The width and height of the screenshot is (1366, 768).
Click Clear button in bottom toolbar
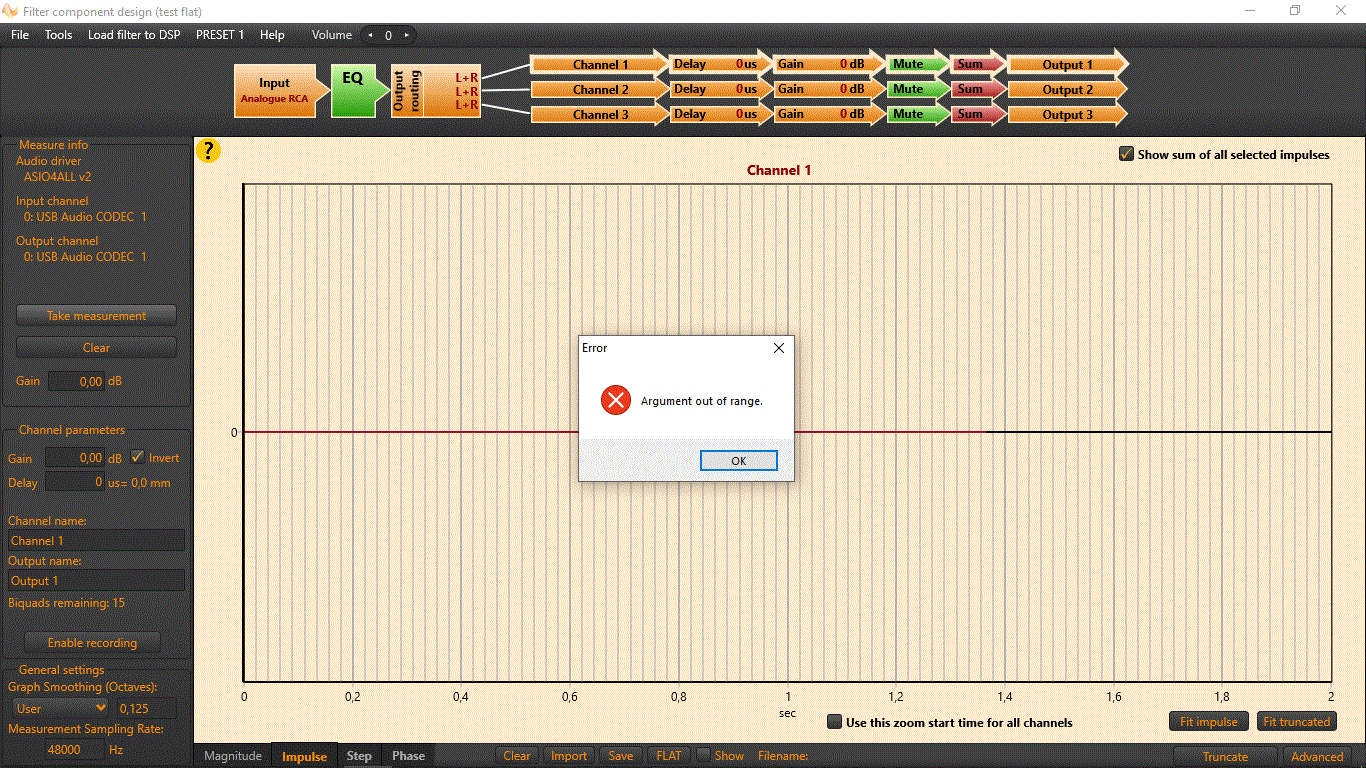point(517,756)
